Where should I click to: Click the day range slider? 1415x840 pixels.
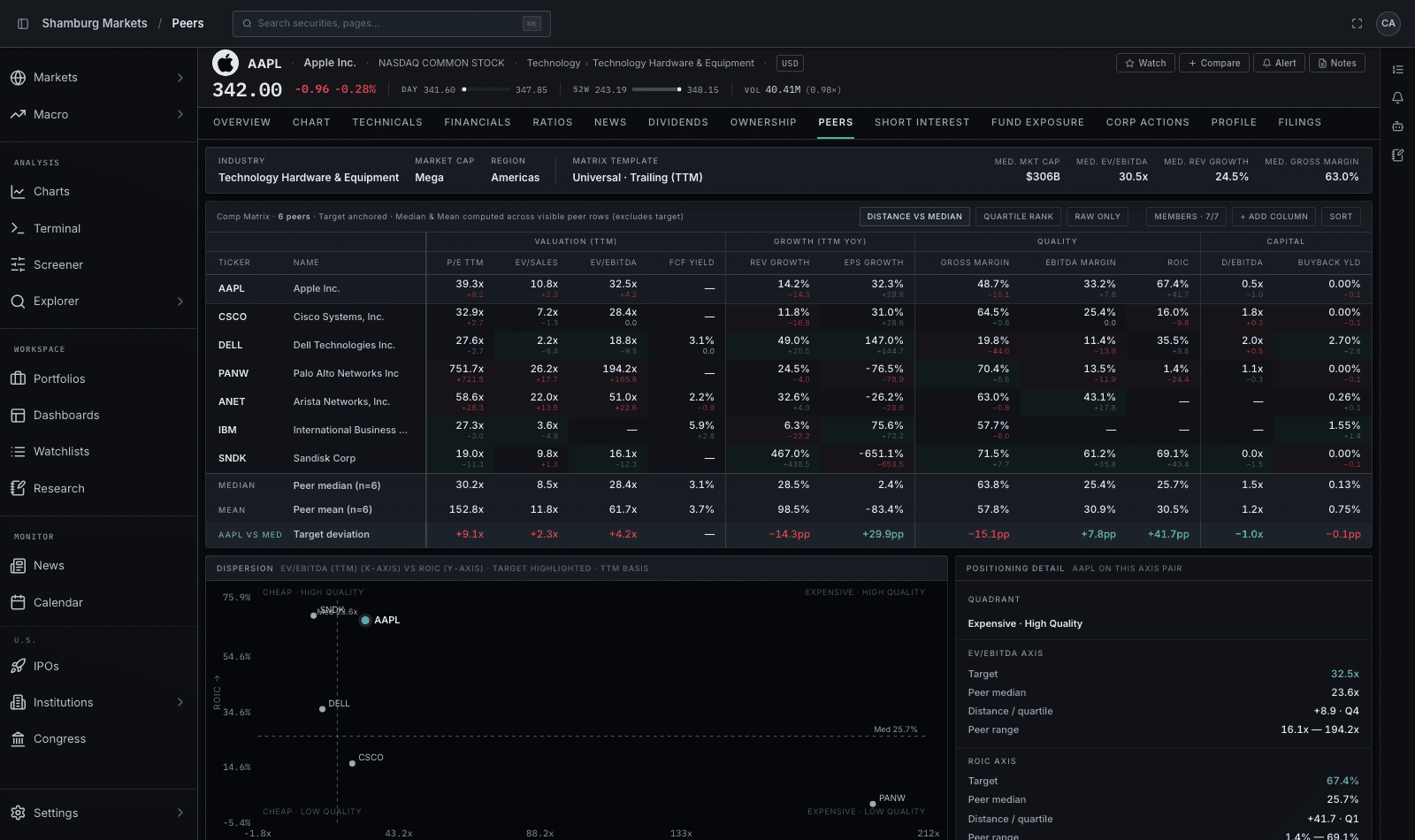(x=486, y=89)
